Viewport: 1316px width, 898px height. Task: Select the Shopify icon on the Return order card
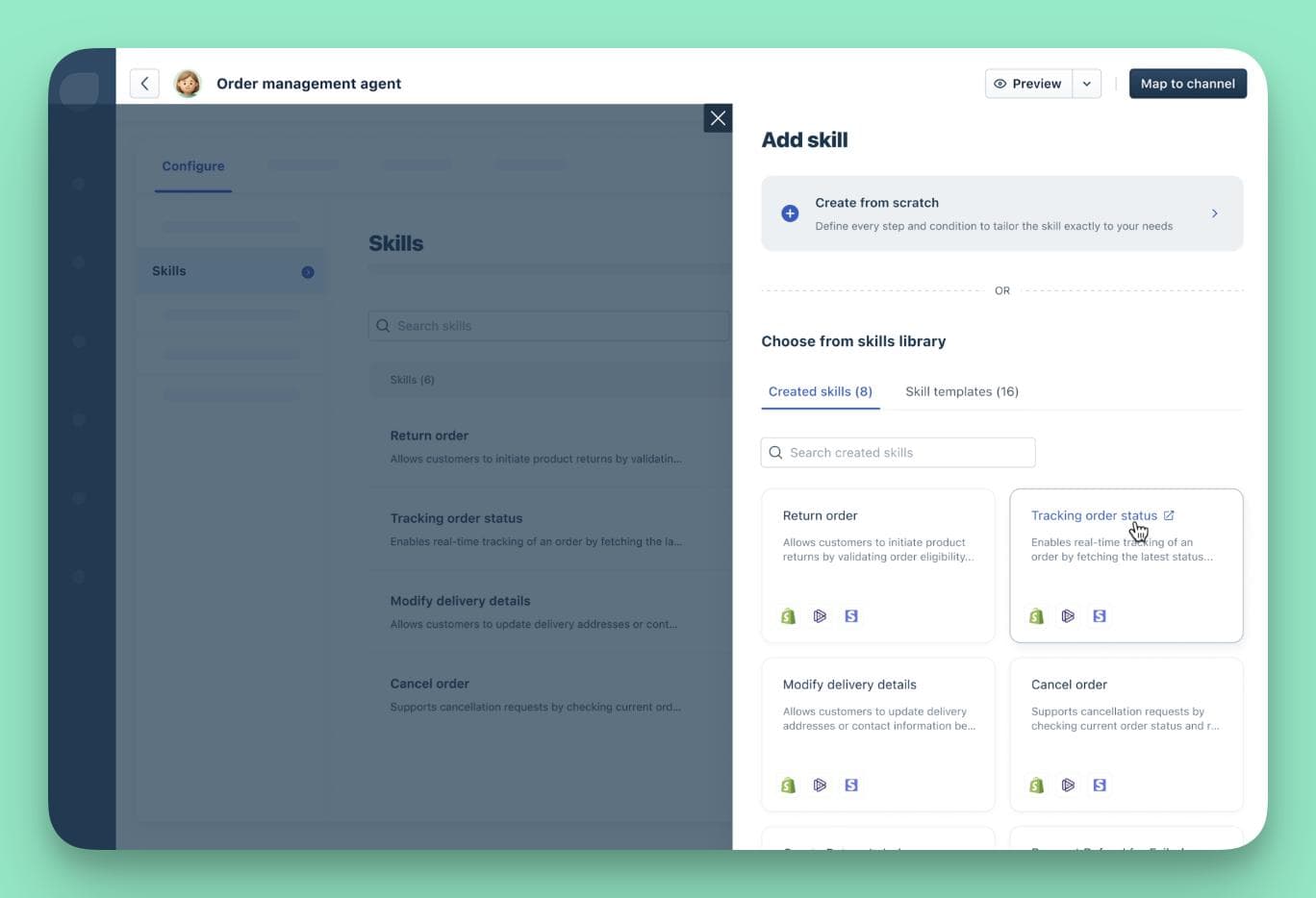point(788,615)
